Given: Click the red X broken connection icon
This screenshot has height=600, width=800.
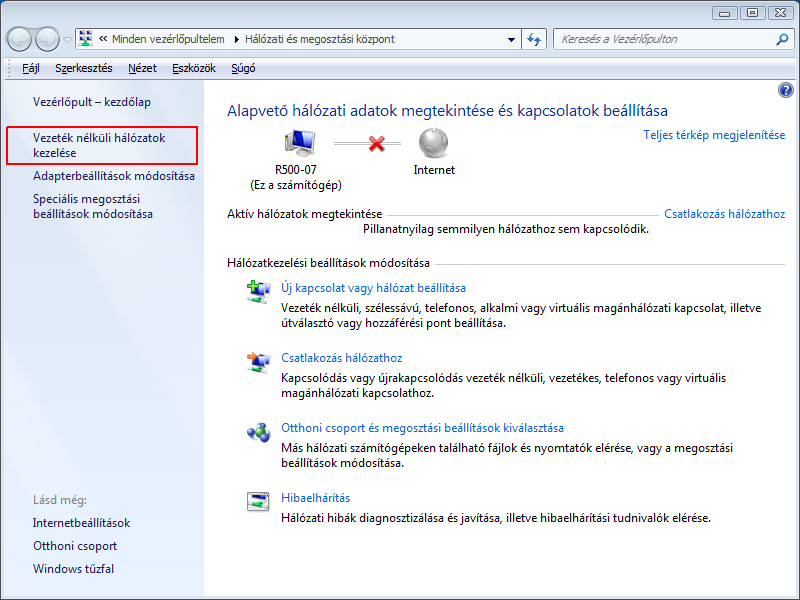Looking at the screenshot, I should tap(377, 144).
